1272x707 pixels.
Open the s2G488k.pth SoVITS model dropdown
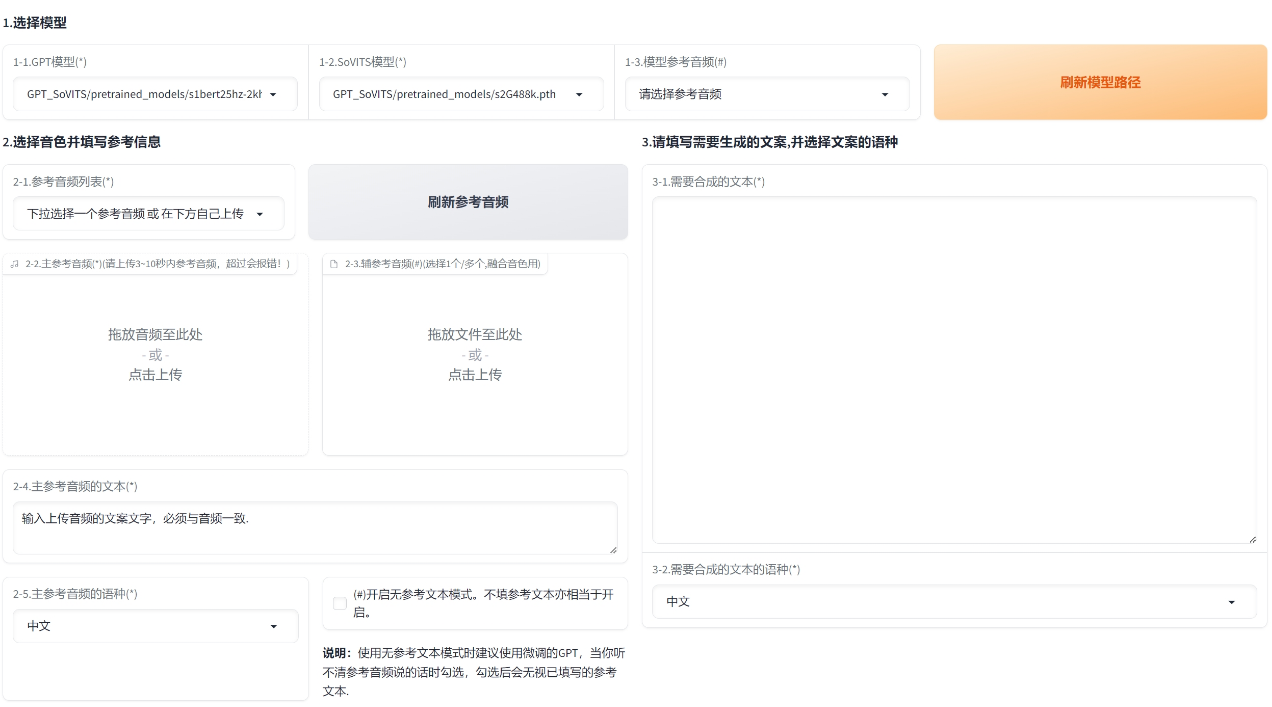461,94
